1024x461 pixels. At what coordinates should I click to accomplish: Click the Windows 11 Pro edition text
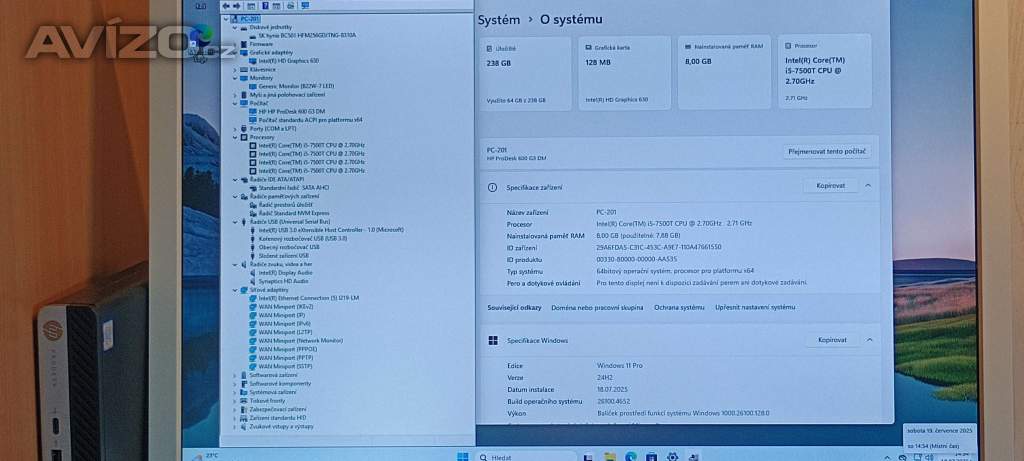[619, 366]
